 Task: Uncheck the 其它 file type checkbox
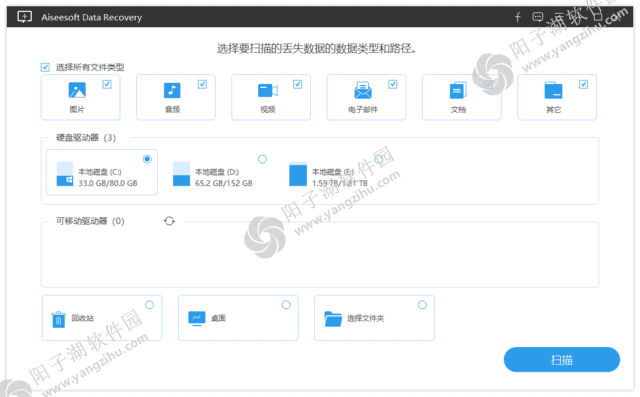point(584,84)
